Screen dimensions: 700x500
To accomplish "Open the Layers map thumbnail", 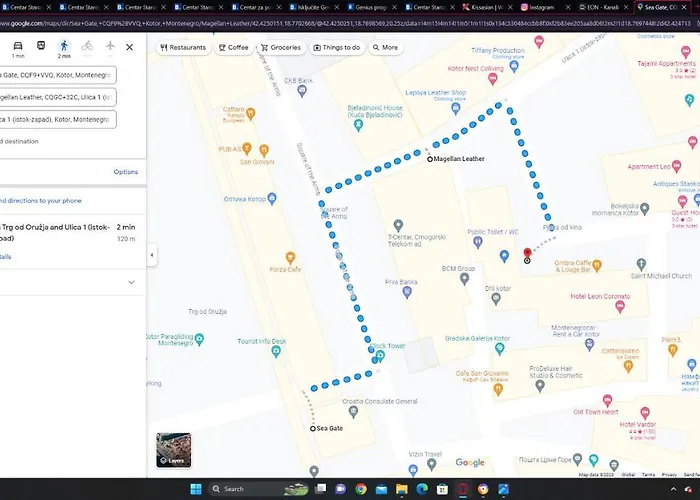I will 174,450.
